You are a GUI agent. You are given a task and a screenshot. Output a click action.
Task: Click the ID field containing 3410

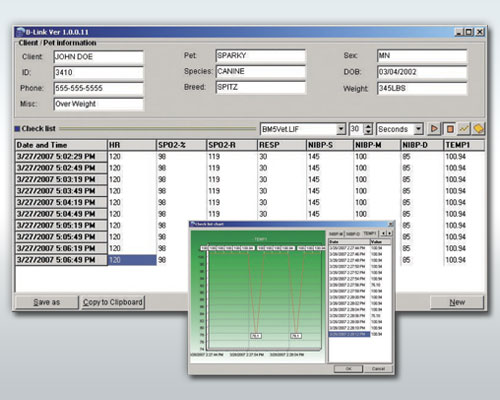pyautogui.click(x=98, y=73)
